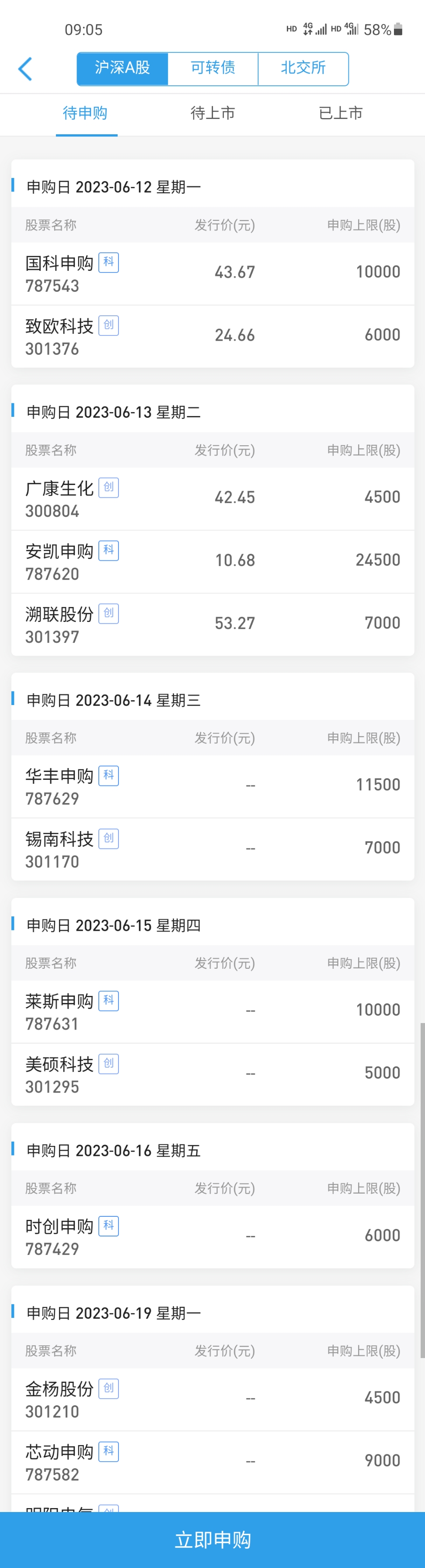Click the 科 badge beside 时创申购

coord(108,1225)
